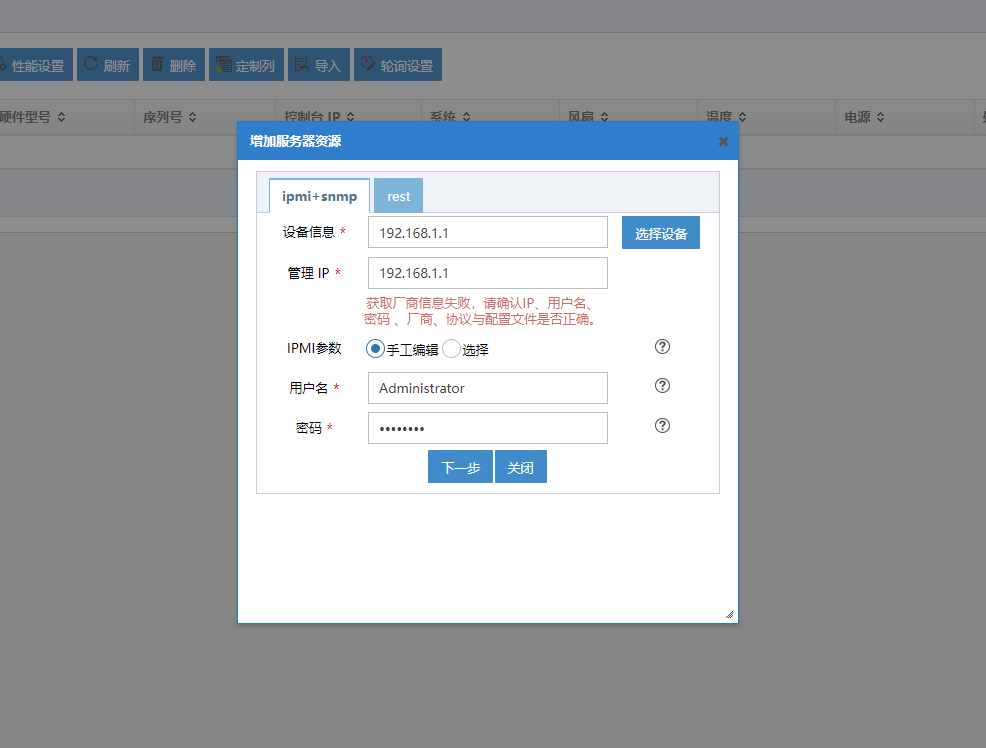Click the IPMI参数 label
Image resolution: width=986 pixels, height=748 pixels.
click(314, 348)
